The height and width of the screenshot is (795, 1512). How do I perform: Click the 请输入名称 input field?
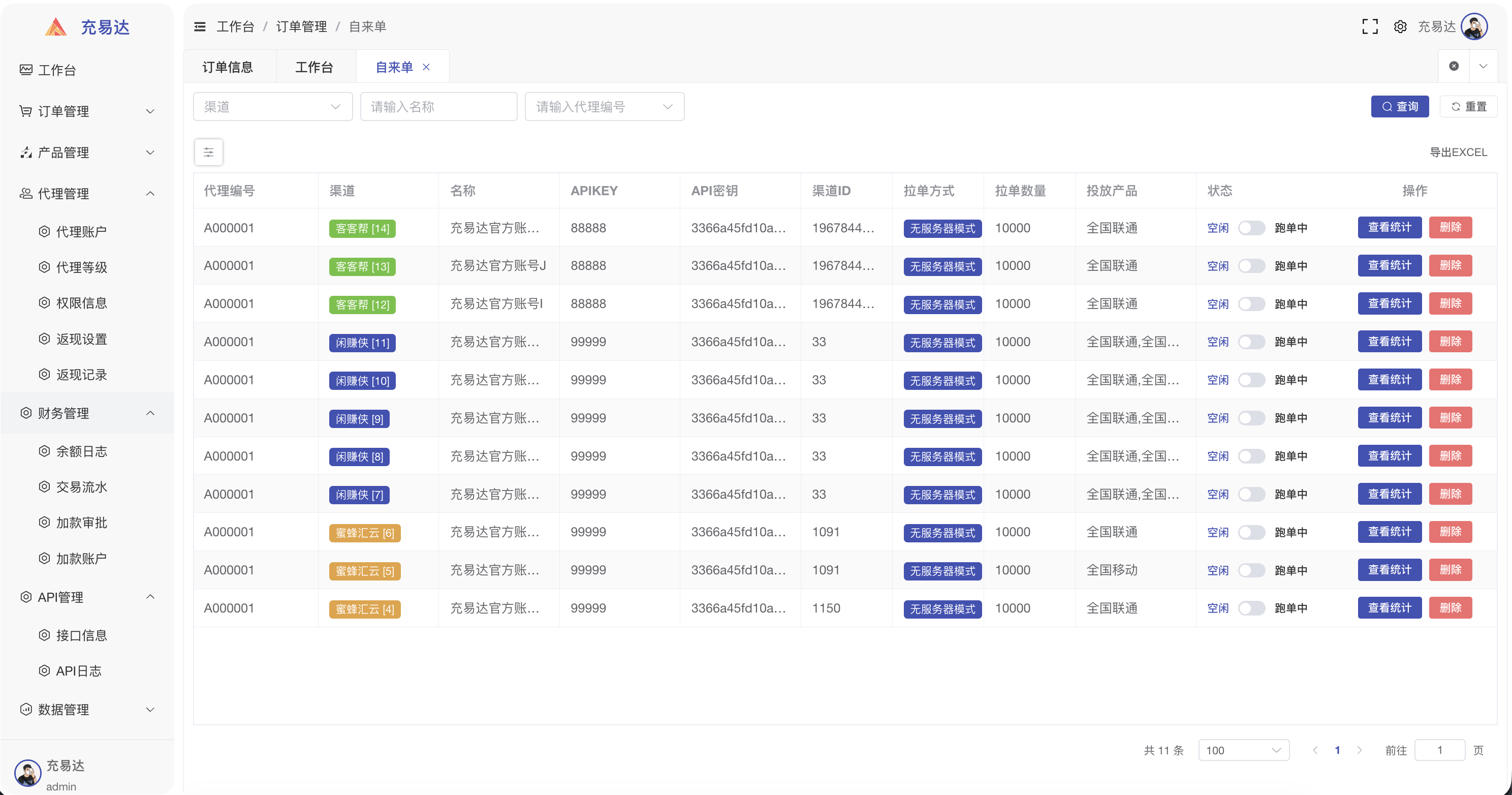pyautogui.click(x=438, y=107)
